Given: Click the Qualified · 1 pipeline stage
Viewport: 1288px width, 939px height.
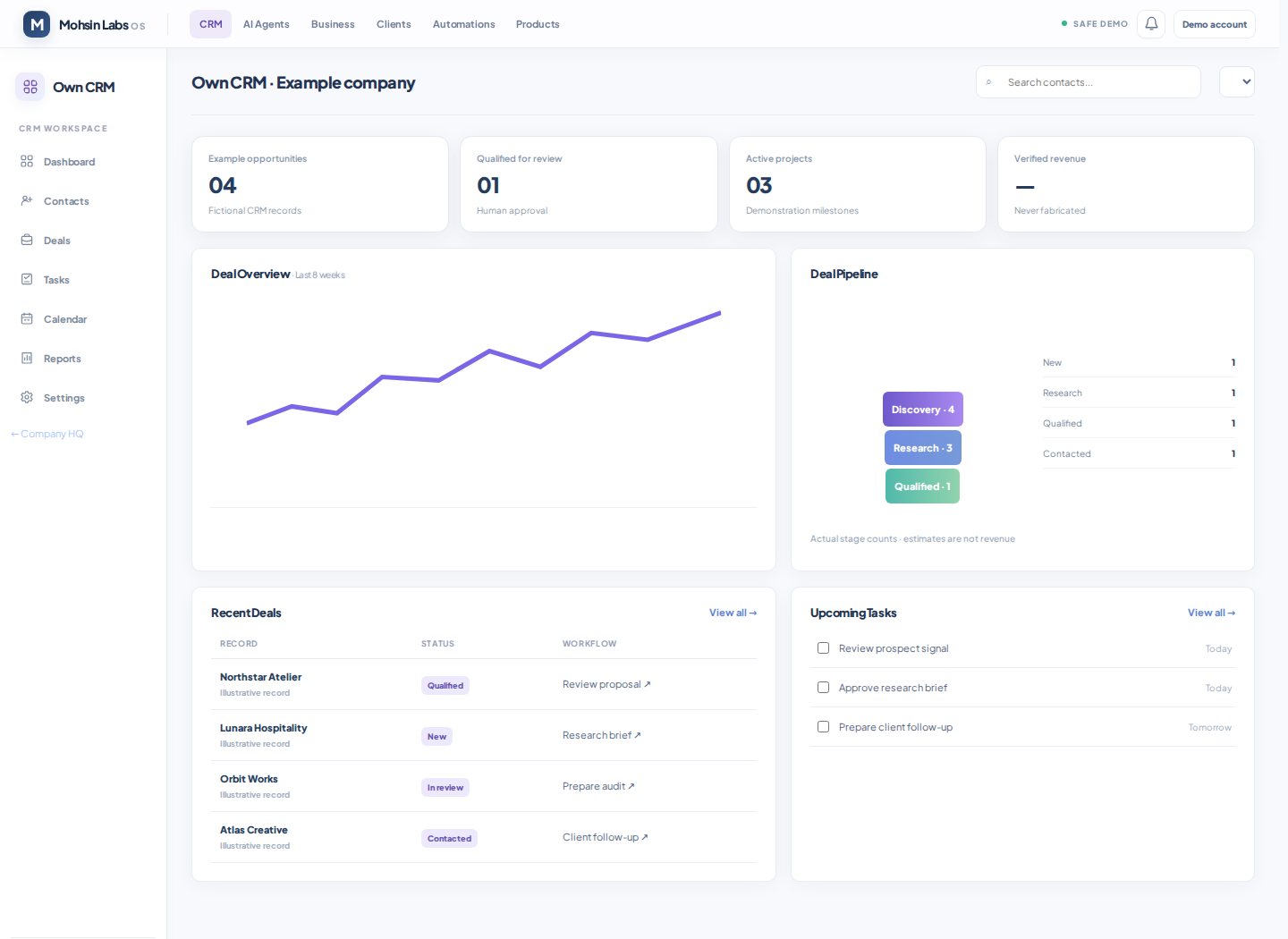Looking at the screenshot, I should [x=922, y=486].
